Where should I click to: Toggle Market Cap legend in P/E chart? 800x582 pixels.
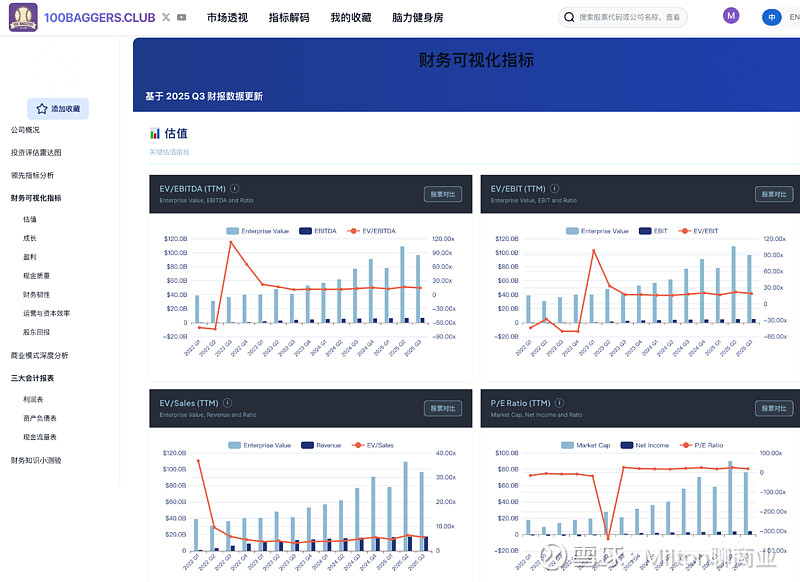(586, 445)
